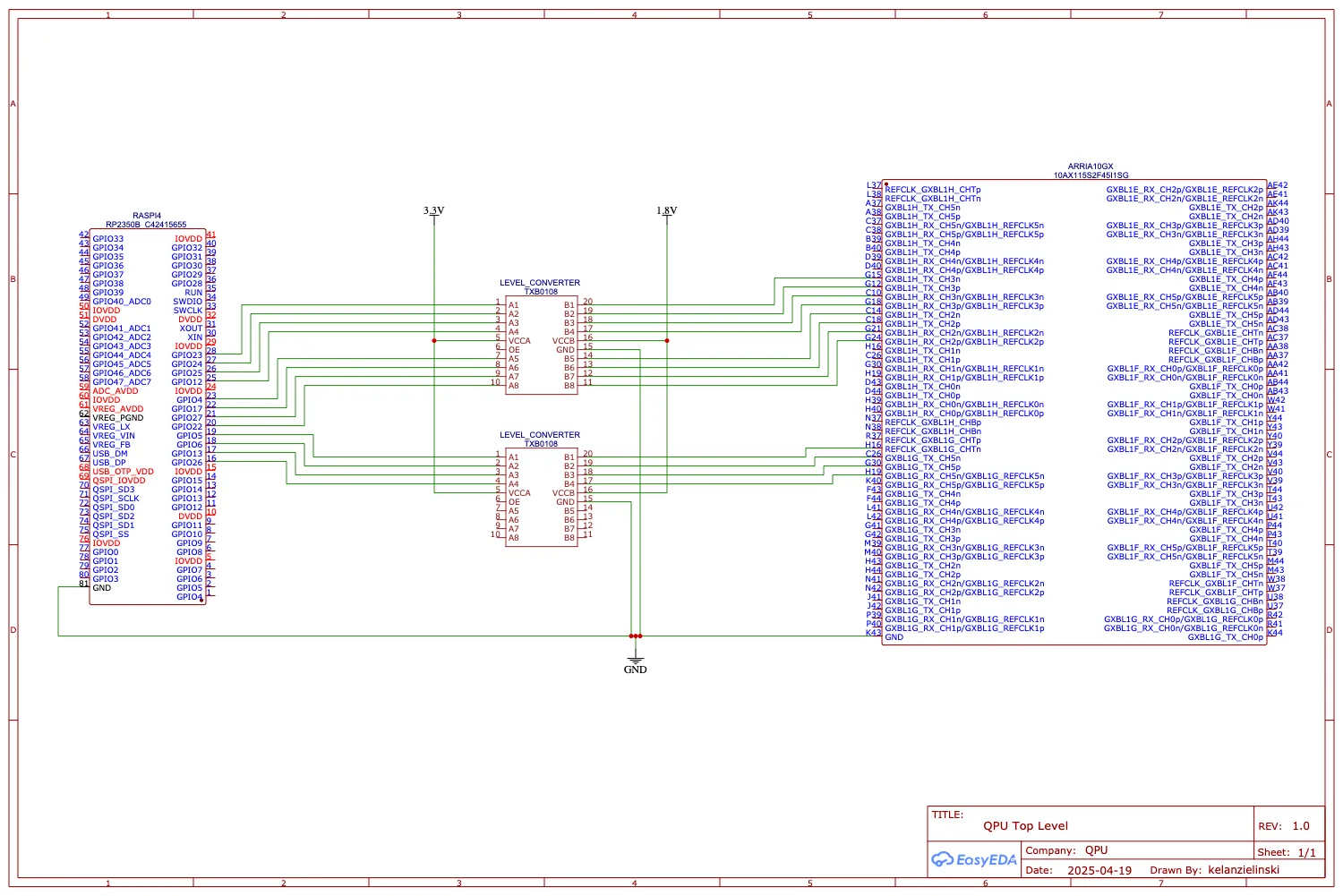Select the Sheet 1/1 field
Screen dimensions: 1343x896
[1286, 851]
